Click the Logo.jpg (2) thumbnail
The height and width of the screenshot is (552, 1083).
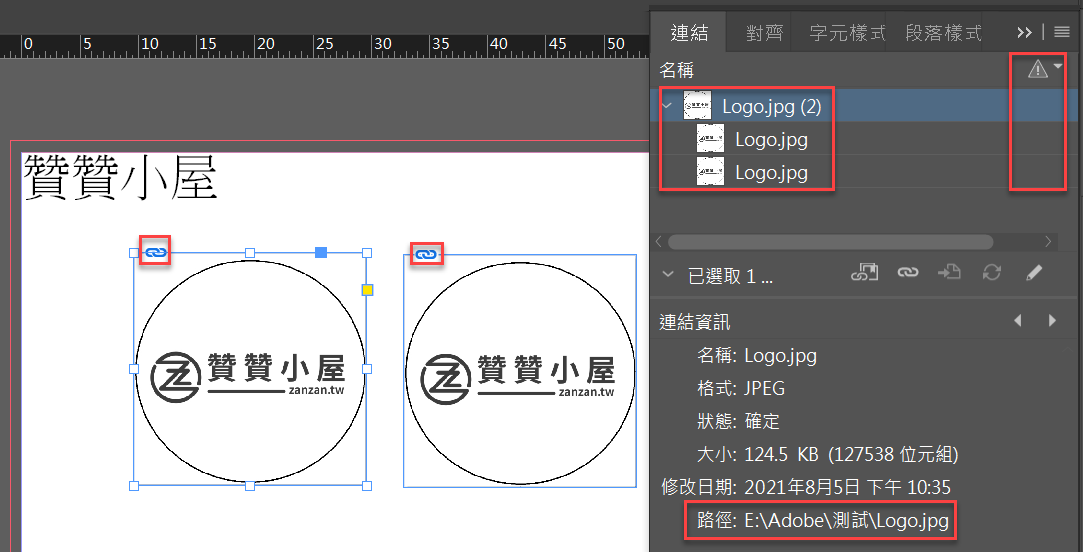pyautogui.click(x=697, y=106)
